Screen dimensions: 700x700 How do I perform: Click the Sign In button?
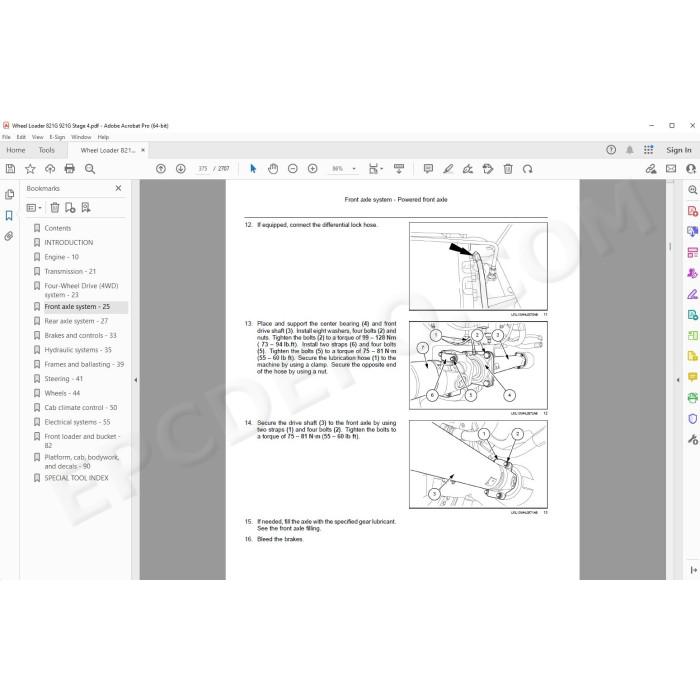(679, 150)
